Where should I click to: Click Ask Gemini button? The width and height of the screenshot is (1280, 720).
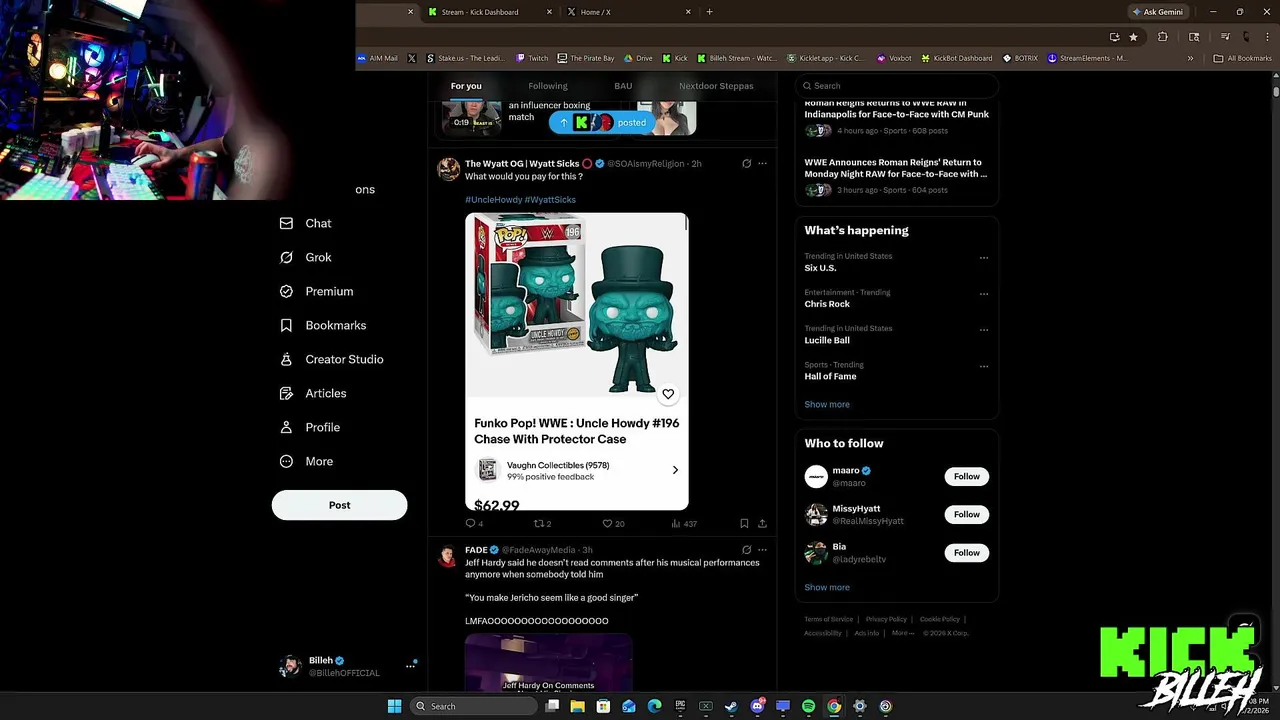(1157, 12)
